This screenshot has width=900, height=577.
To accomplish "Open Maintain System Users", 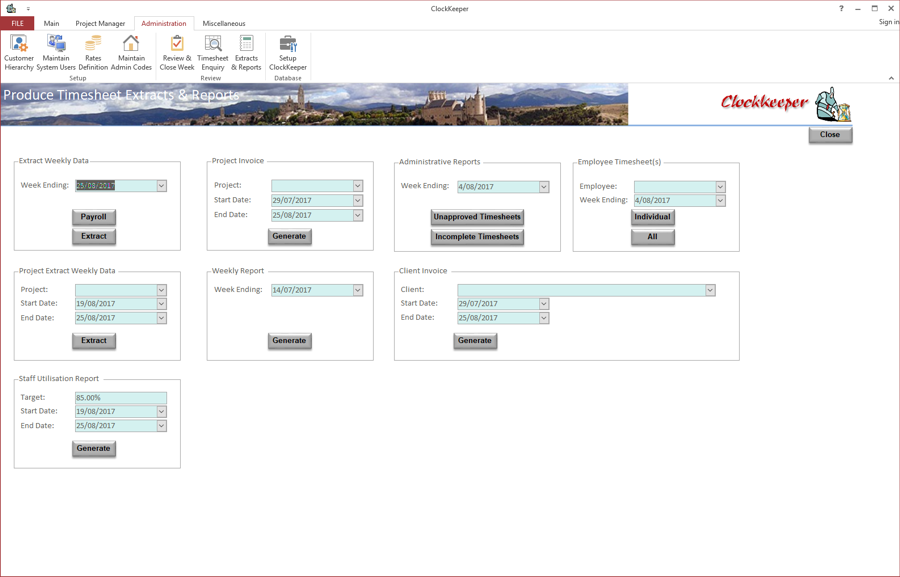I will point(56,52).
